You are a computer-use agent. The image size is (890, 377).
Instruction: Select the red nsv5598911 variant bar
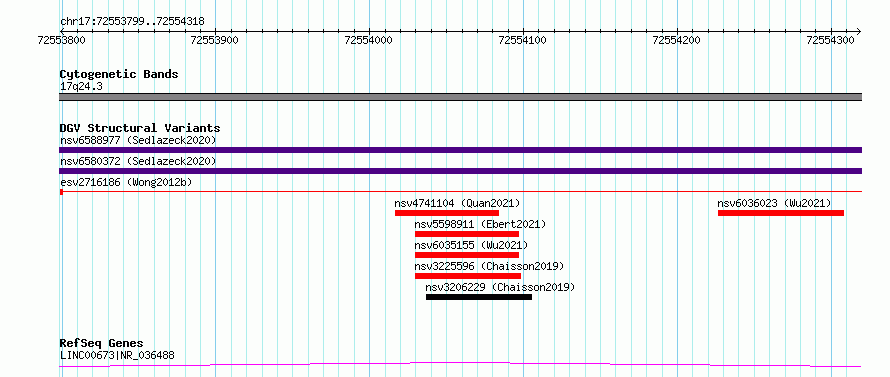click(x=467, y=234)
